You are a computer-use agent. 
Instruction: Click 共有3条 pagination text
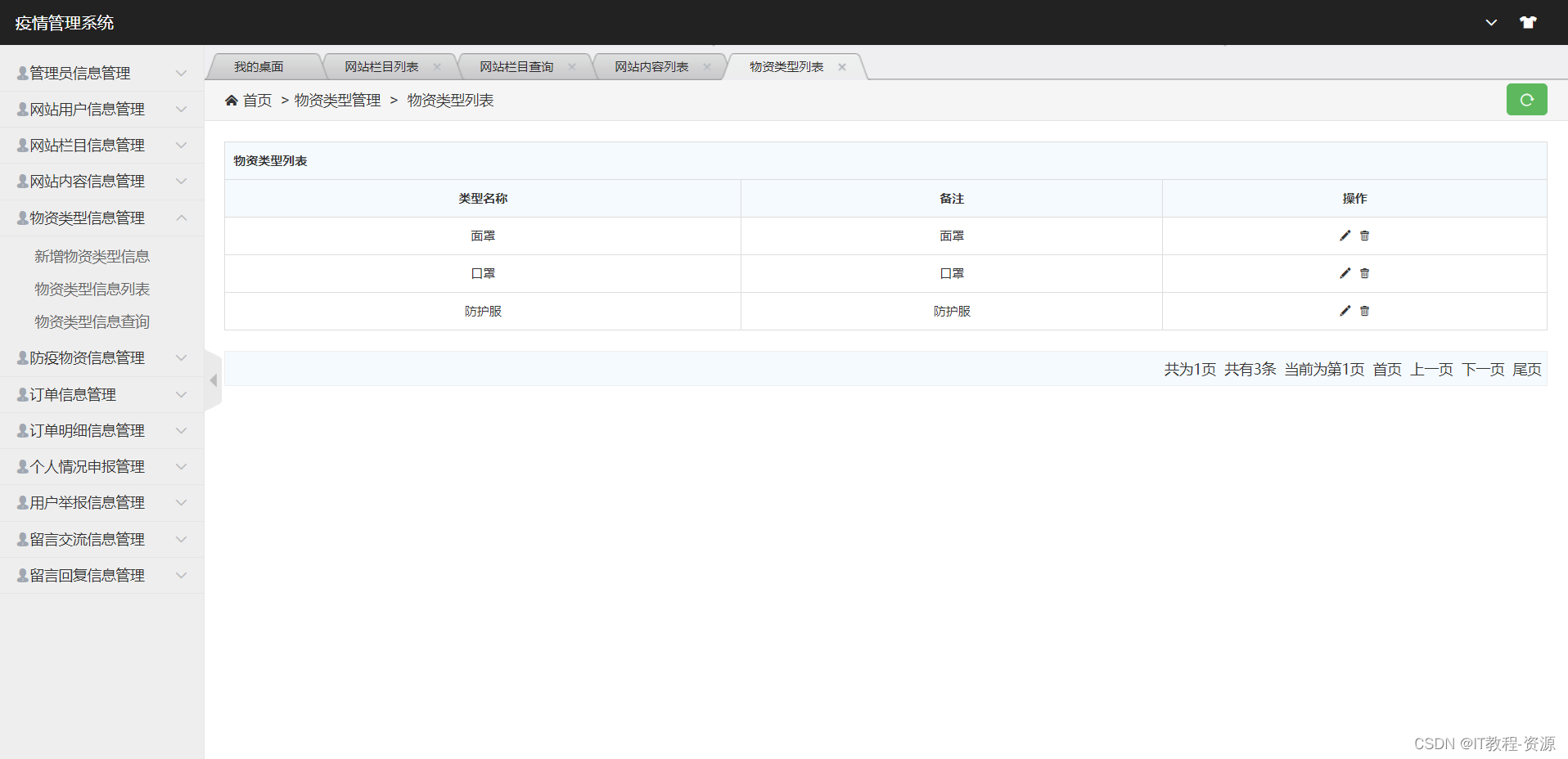click(x=1250, y=369)
